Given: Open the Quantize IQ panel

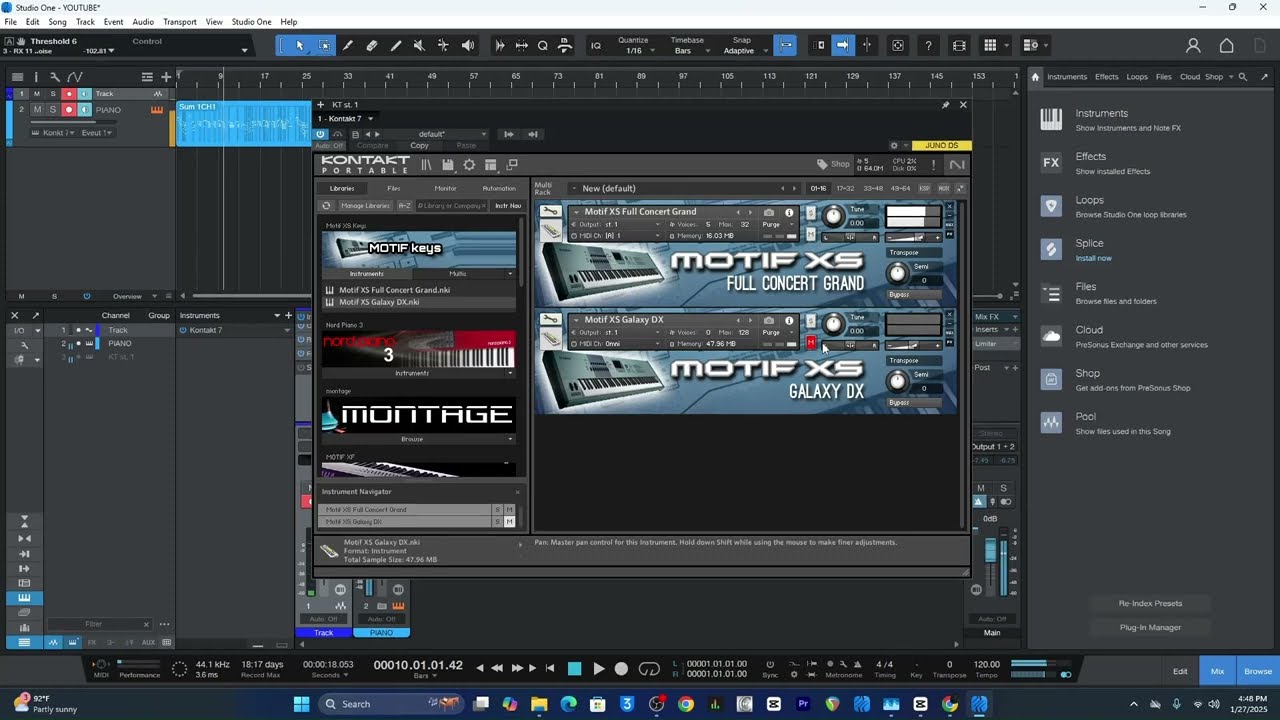Looking at the screenshot, I should [x=596, y=46].
